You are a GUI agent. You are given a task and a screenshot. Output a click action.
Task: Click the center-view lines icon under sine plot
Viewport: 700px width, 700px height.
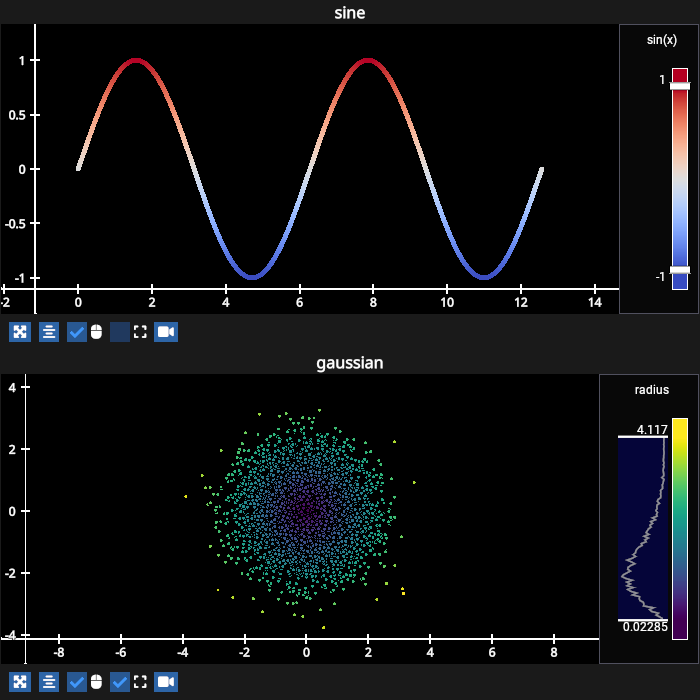coord(49,332)
